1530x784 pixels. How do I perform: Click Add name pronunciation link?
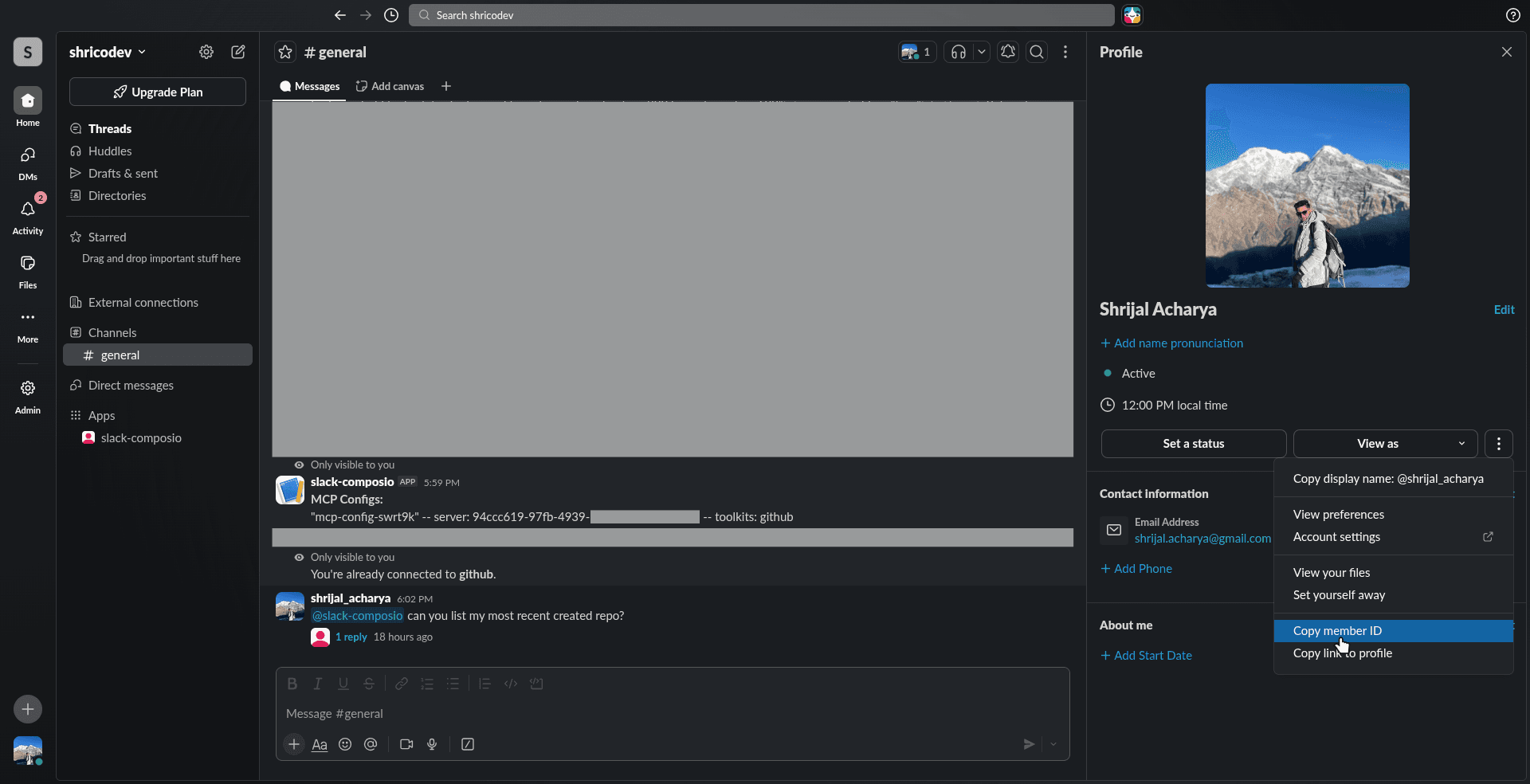click(1171, 343)
